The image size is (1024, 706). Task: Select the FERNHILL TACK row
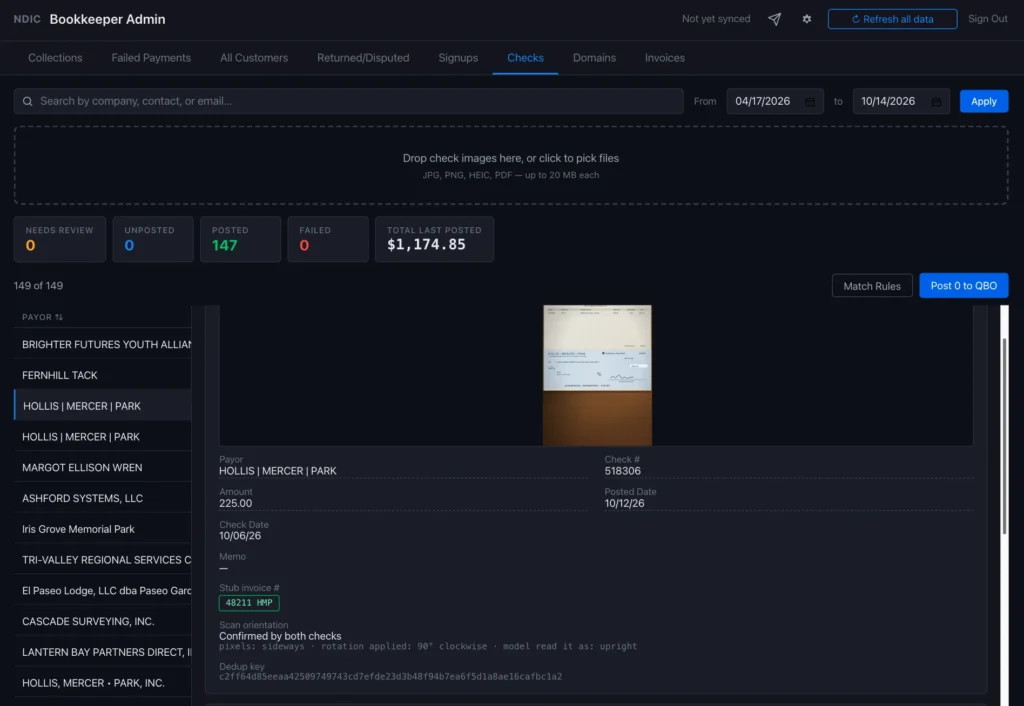coord(103,375)
